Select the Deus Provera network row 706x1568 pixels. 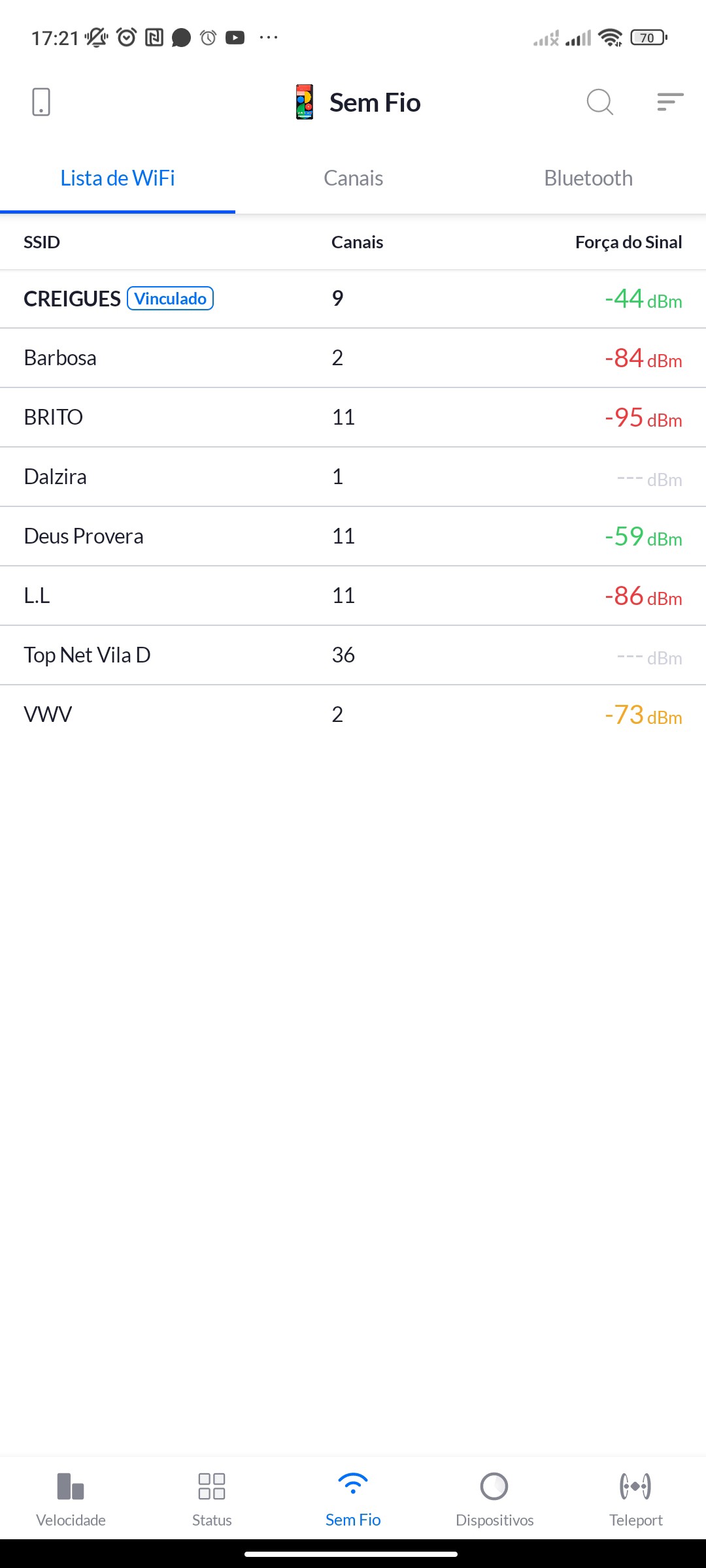pos(84,536)
